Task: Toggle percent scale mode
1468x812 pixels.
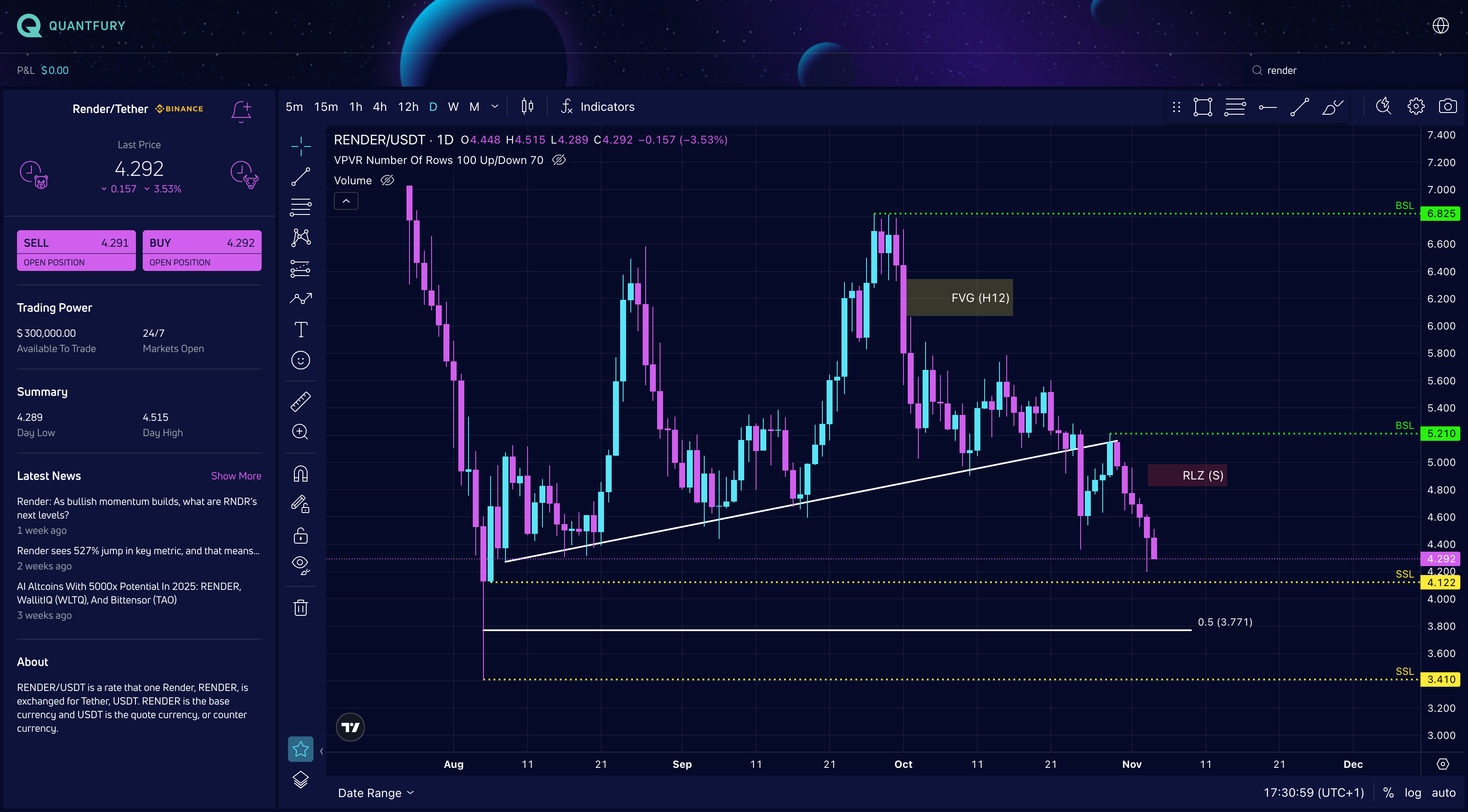Action: pyautogui.click(x=1388, y=793)
